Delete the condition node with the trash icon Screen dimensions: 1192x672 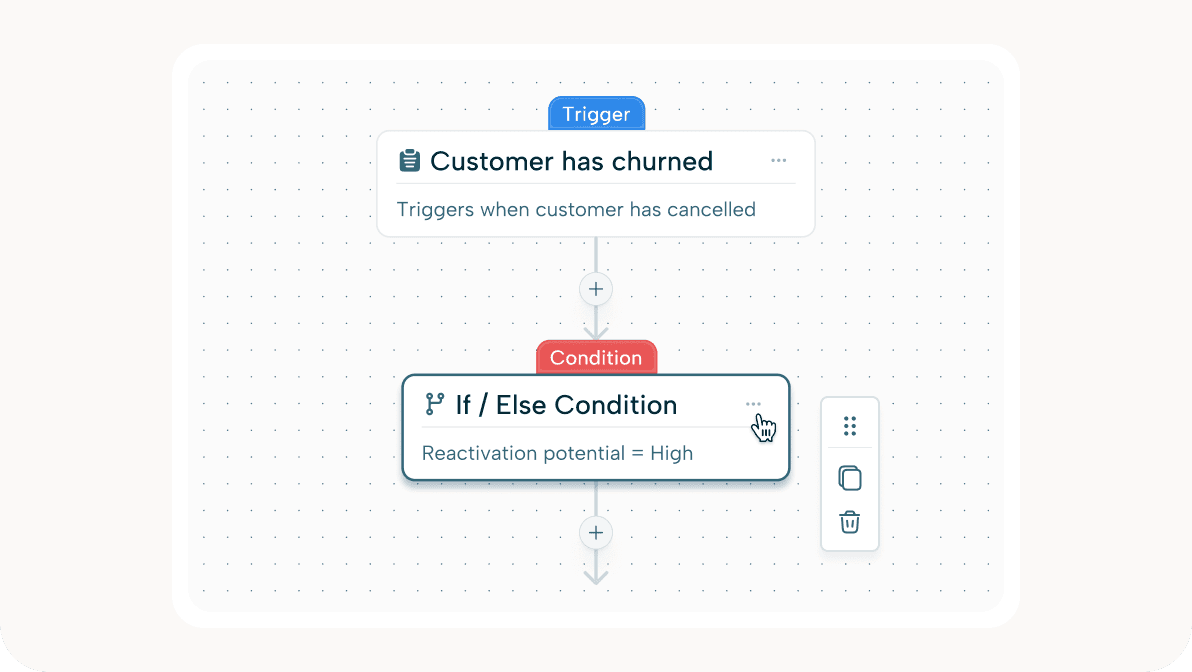tap(850, 522)
